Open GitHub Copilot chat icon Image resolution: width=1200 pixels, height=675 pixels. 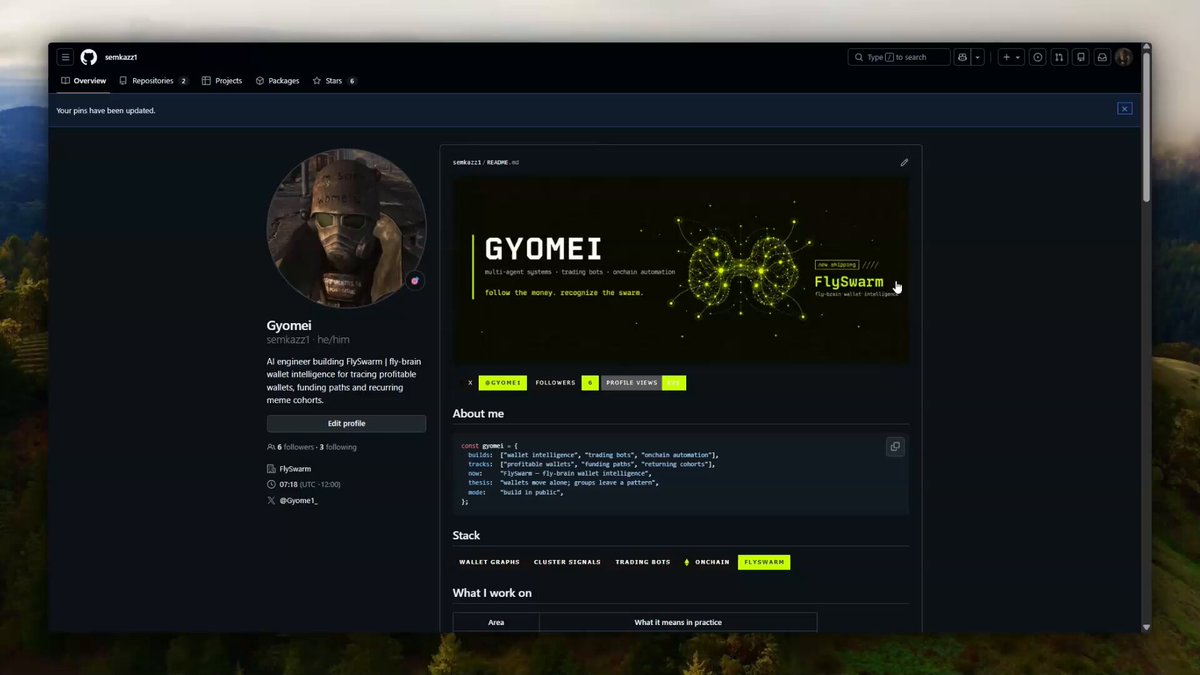962,57
